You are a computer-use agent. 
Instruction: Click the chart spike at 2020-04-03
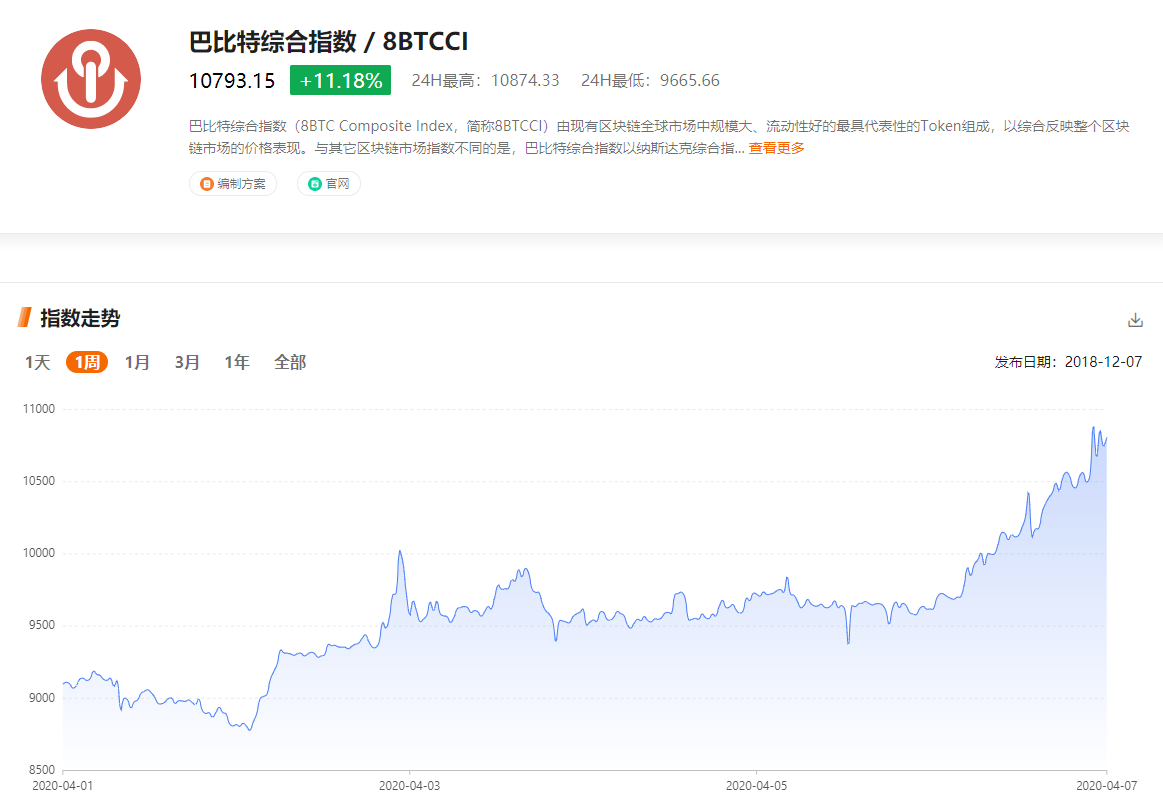point(400,551)
